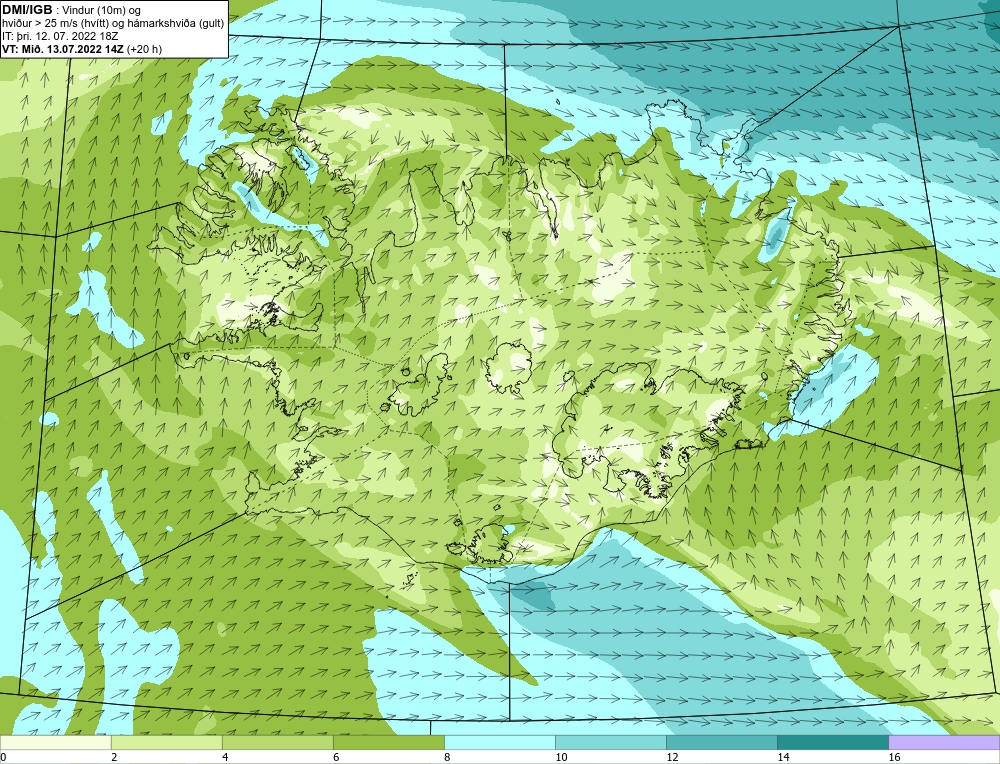Click the purple above-16 m/s legend swatch

tap(944, 742)
